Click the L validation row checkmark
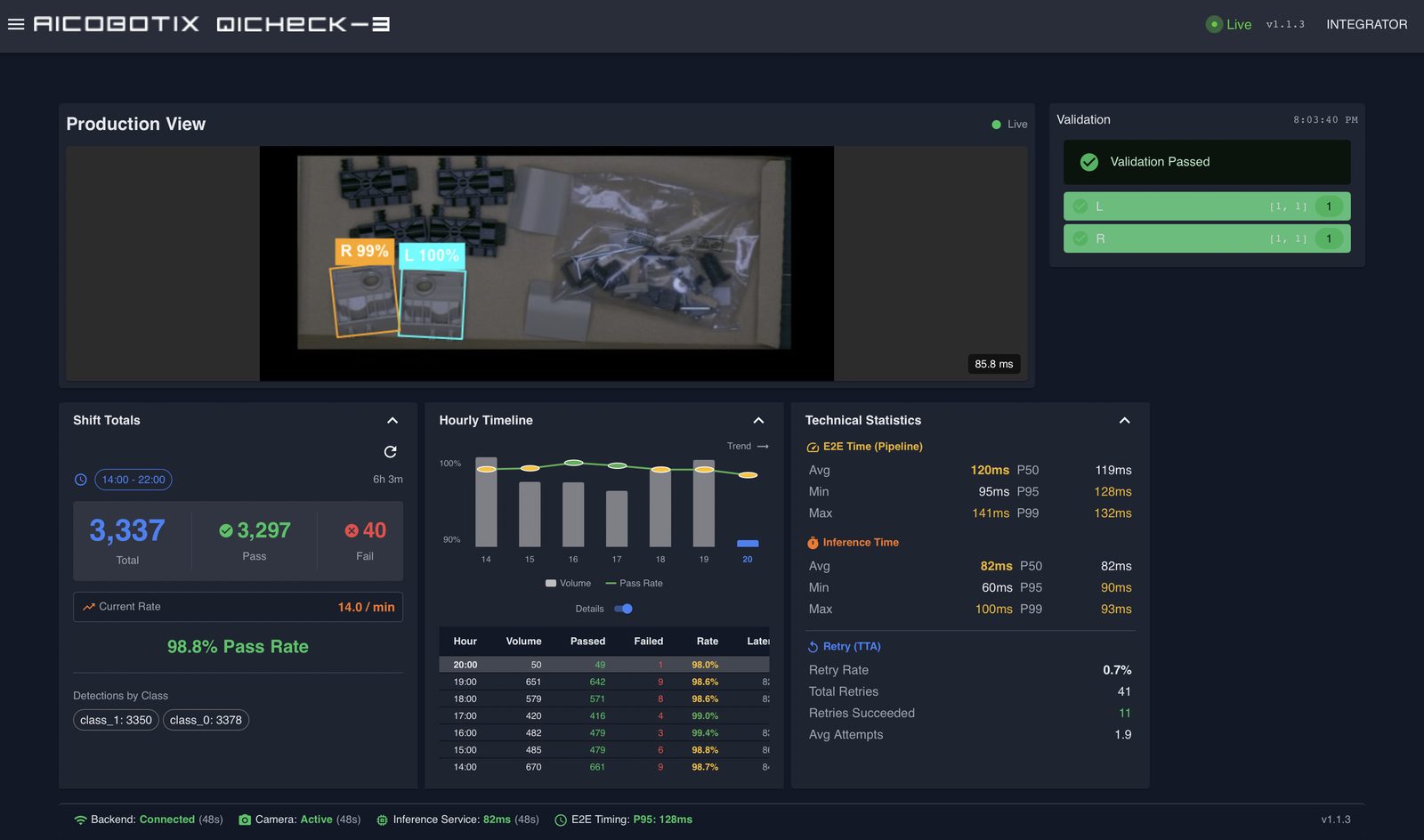 [1080, 206]
